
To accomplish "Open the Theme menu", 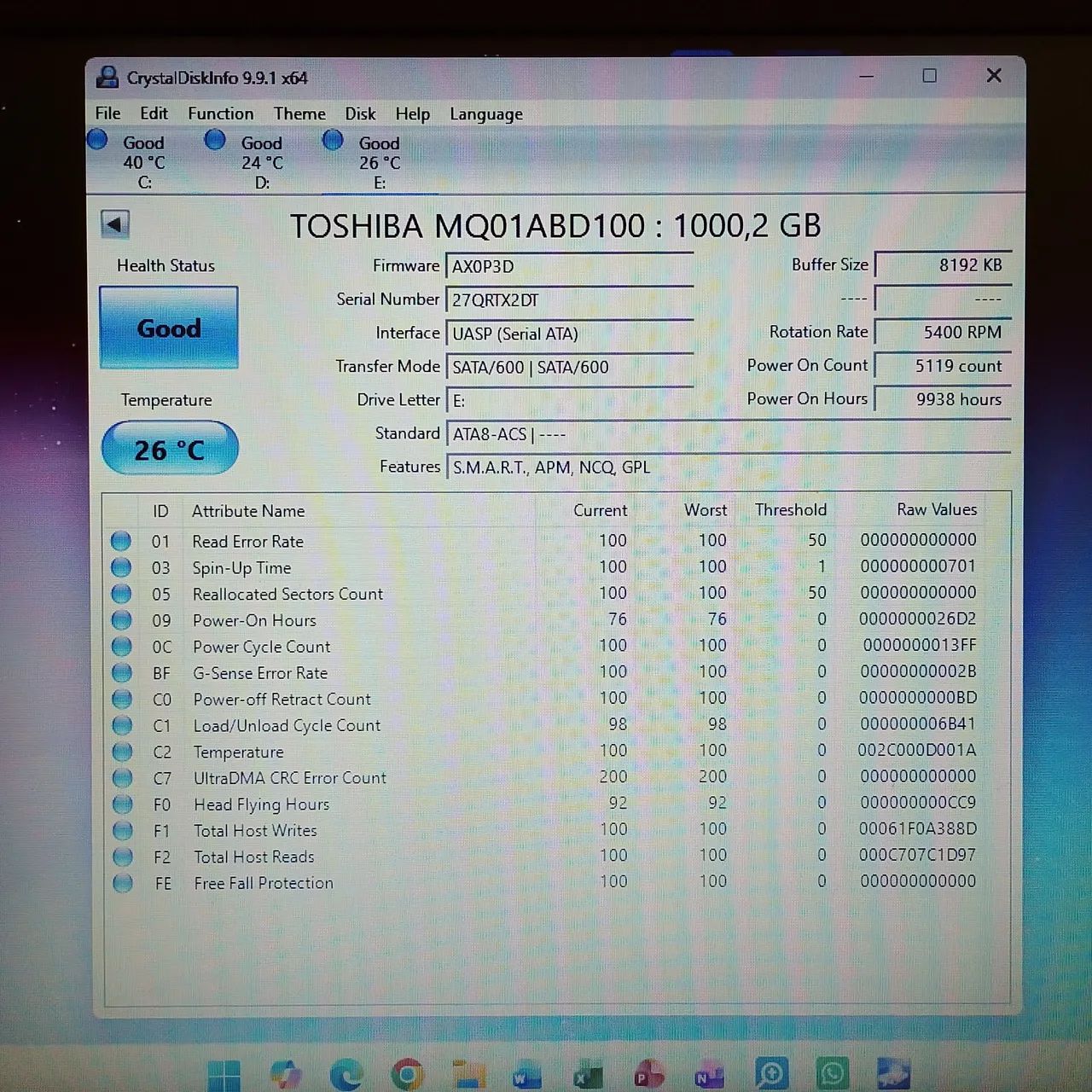I will tap(299, 113).
